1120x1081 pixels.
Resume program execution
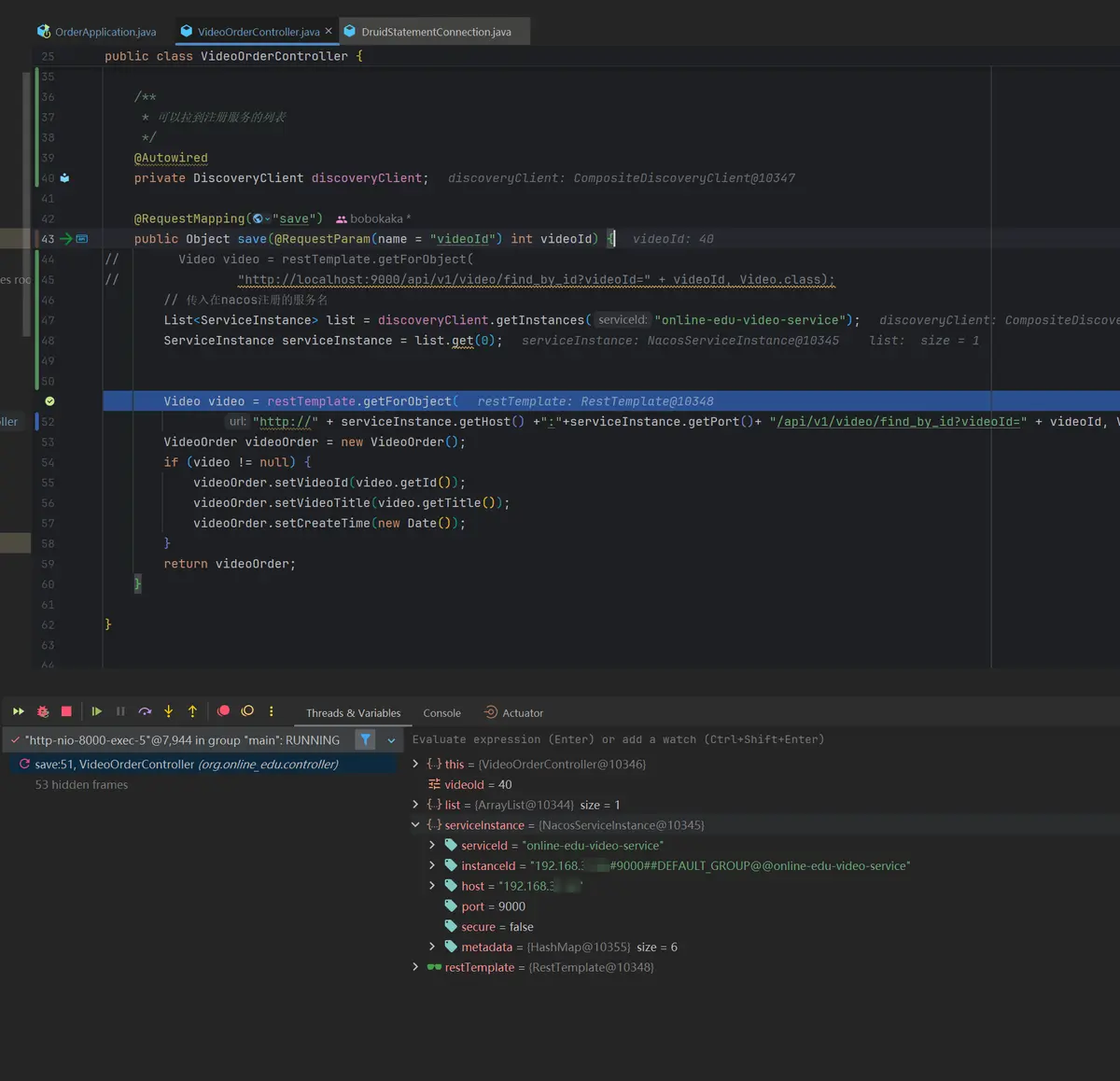(x=96, y=711)
